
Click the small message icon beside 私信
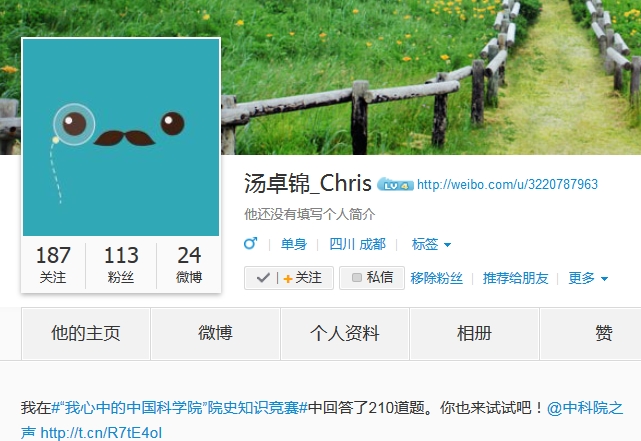pos(356,278)
